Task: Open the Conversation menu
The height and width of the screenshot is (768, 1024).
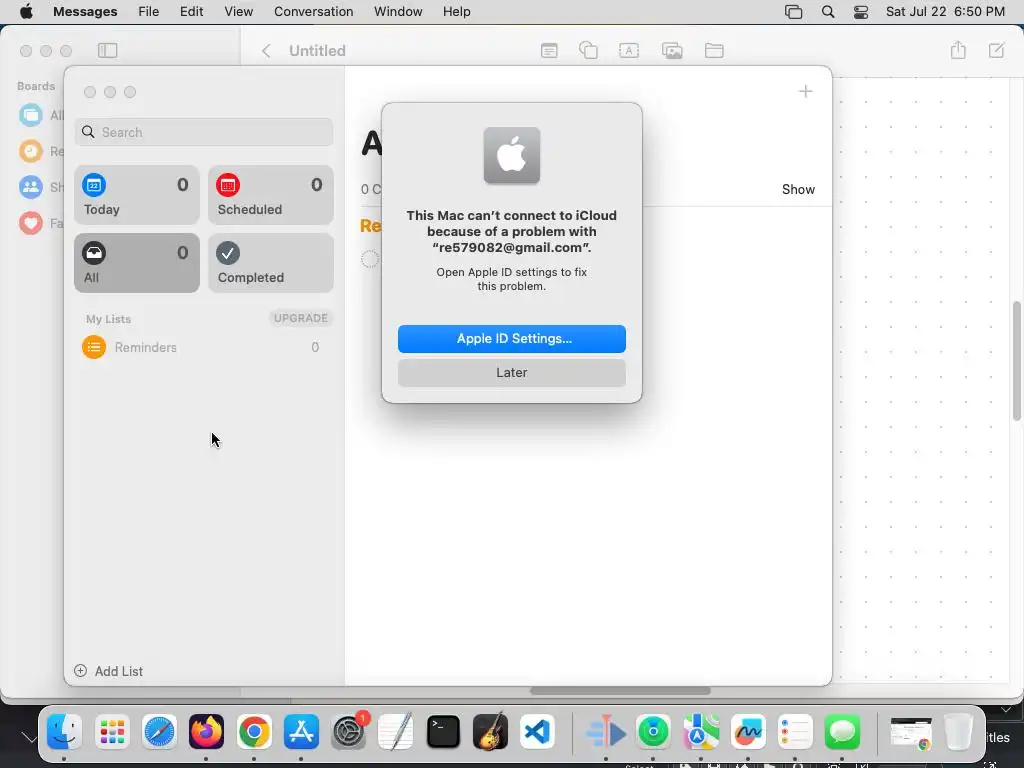Action: coord(313,12)
